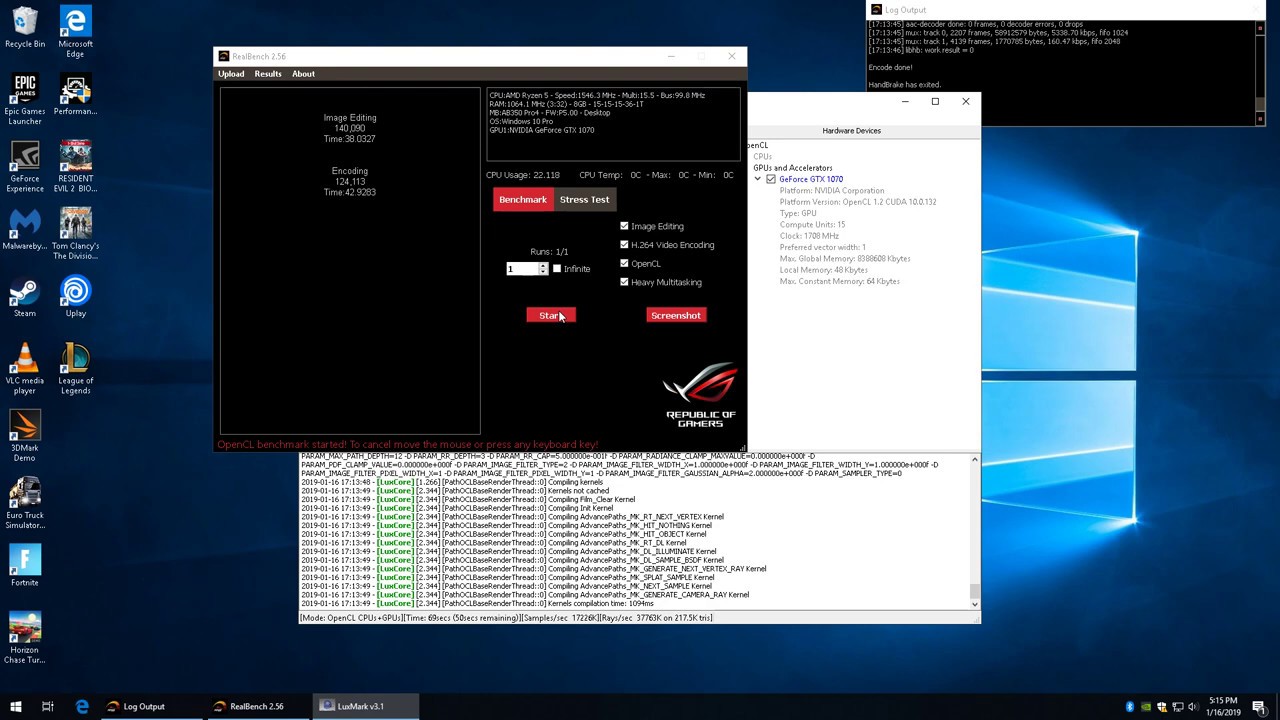Open the Steam desktop icon

pos(25,297)
